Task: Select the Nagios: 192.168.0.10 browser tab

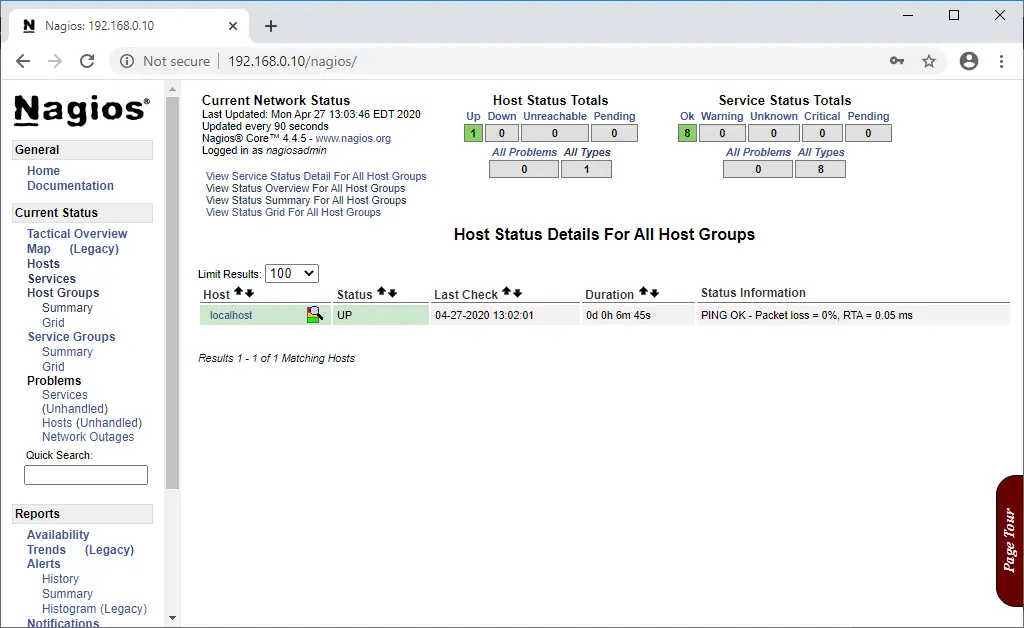Action: click(x=127, y=26)
